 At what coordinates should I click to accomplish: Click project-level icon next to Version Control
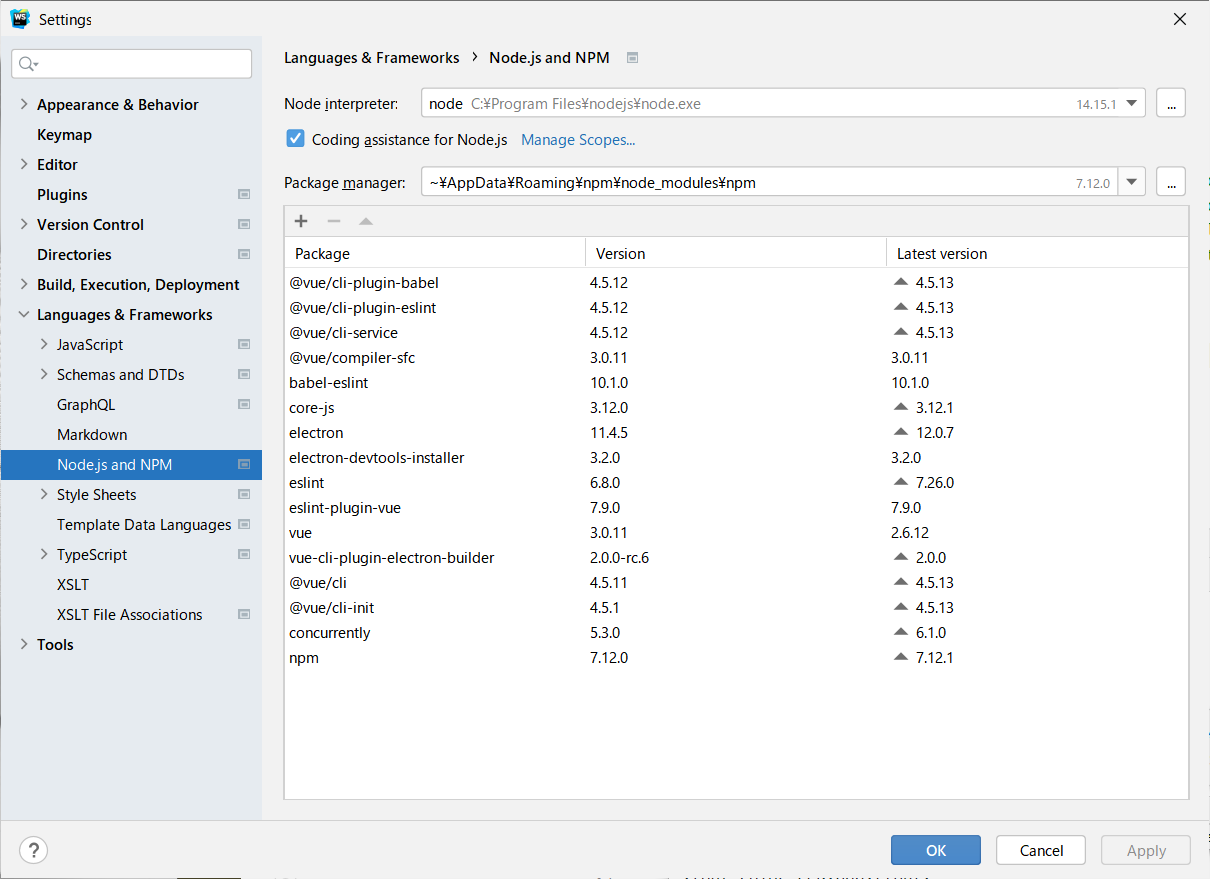point(243,225)
